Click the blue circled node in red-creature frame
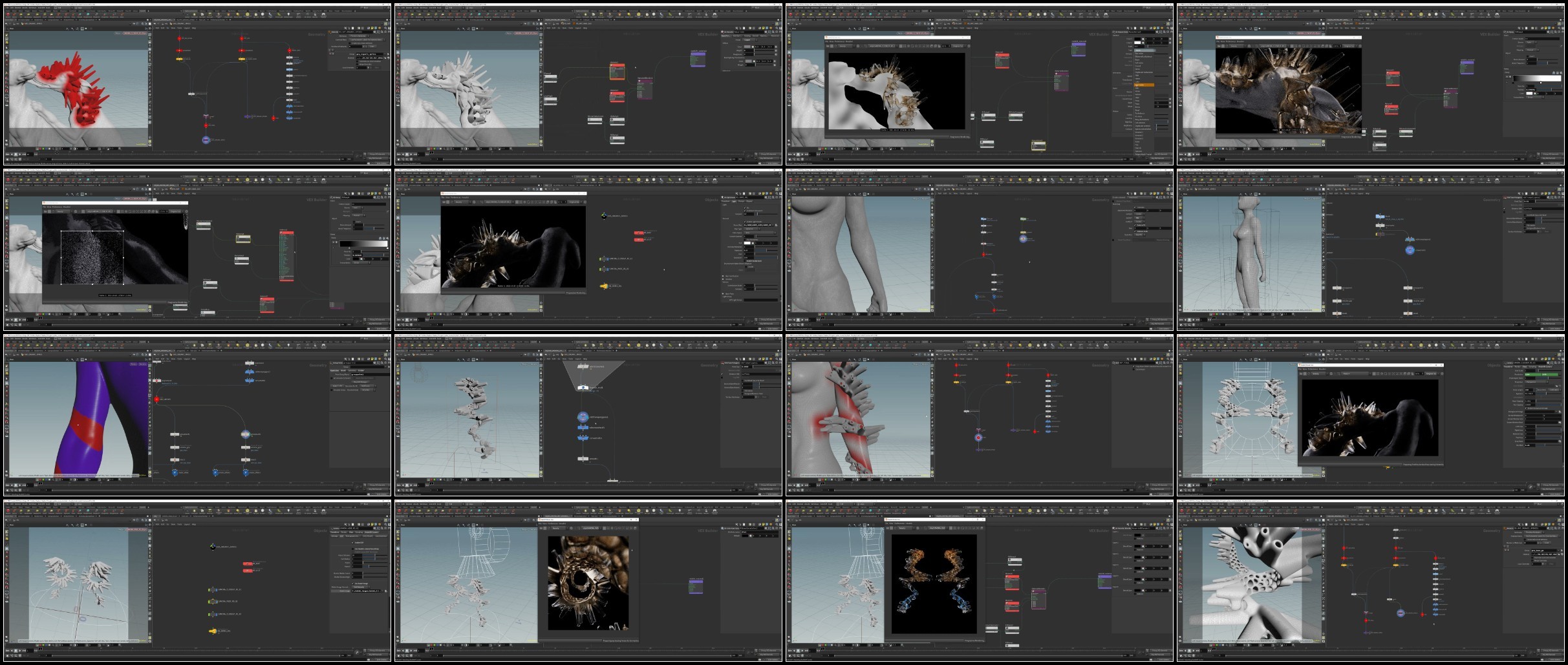Screen dimensions: 1568x665 pos(206,140)
